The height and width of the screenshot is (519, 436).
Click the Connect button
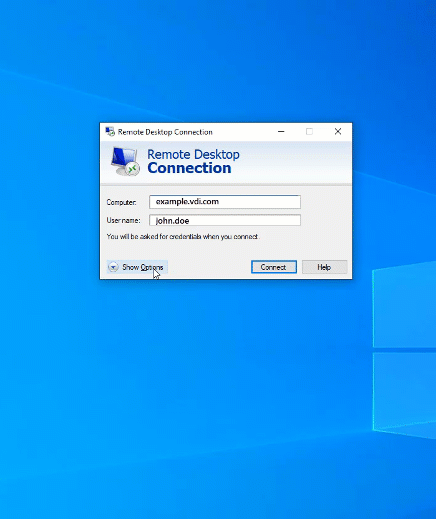click(x=274, y=267)
